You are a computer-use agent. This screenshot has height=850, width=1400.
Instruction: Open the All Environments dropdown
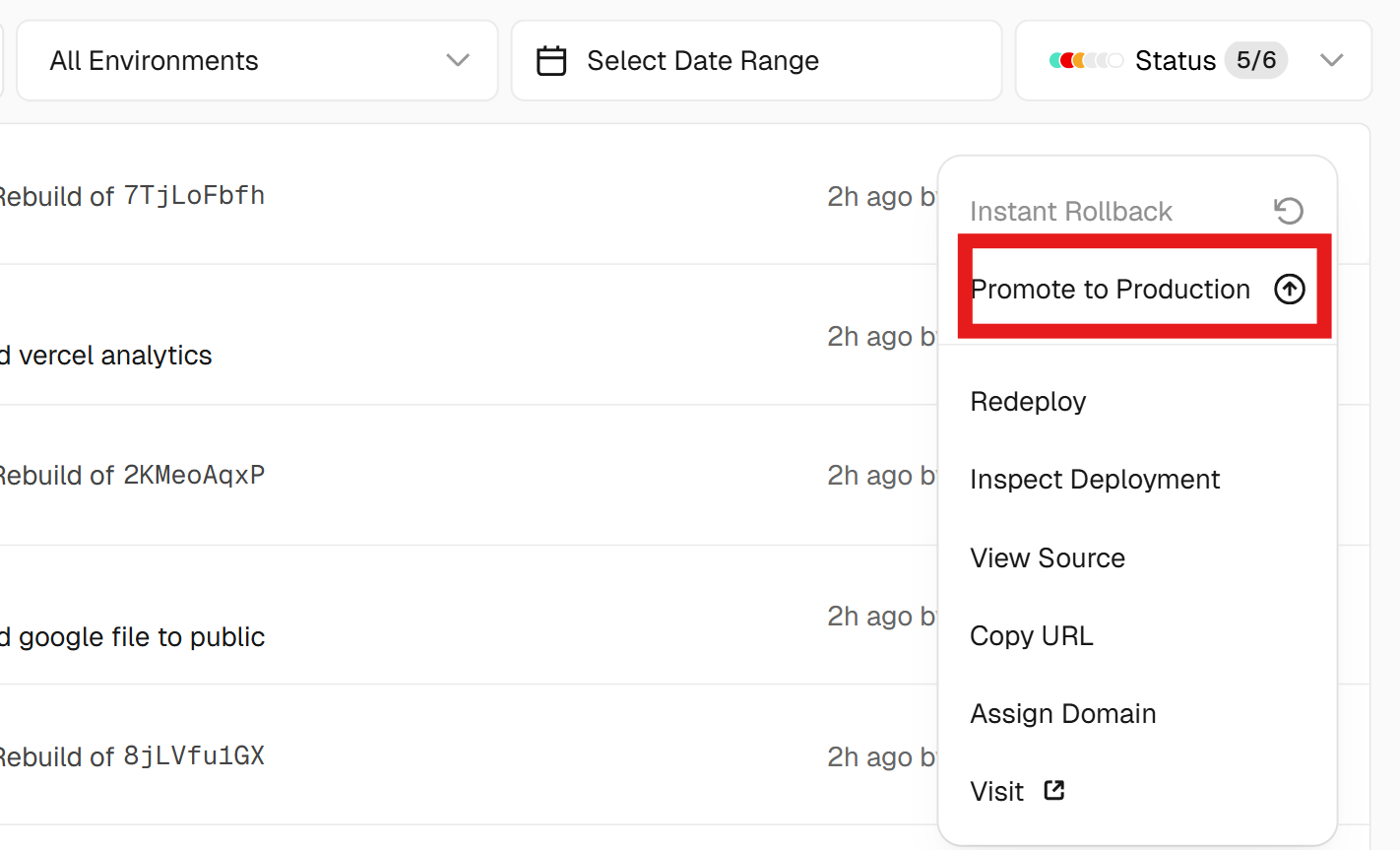pyautogui.click(x=256, y=60)
